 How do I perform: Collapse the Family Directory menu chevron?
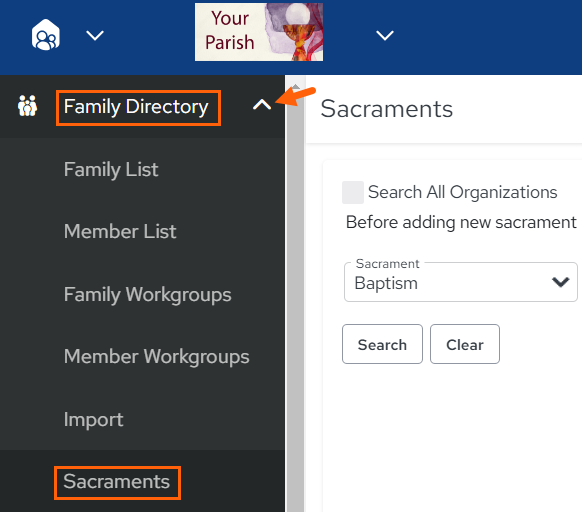pos(262,105)
